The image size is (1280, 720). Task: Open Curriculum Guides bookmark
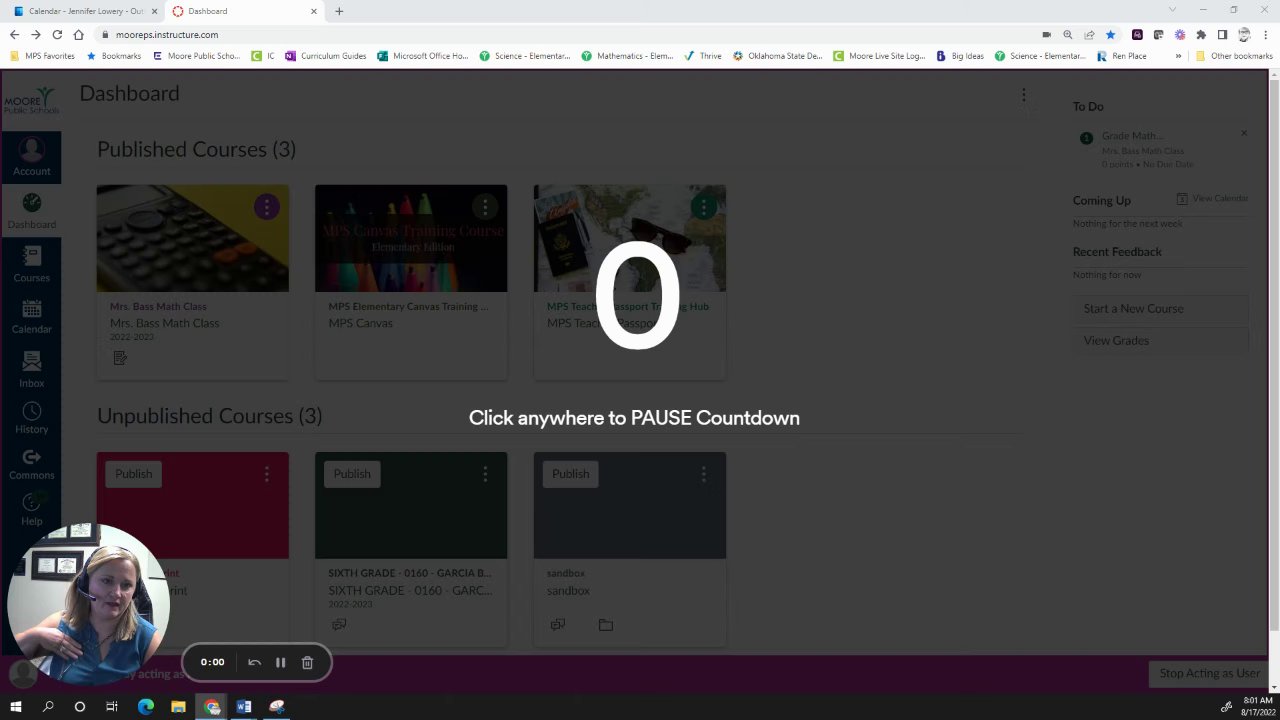pyautogui.click(x=326, y=56)
